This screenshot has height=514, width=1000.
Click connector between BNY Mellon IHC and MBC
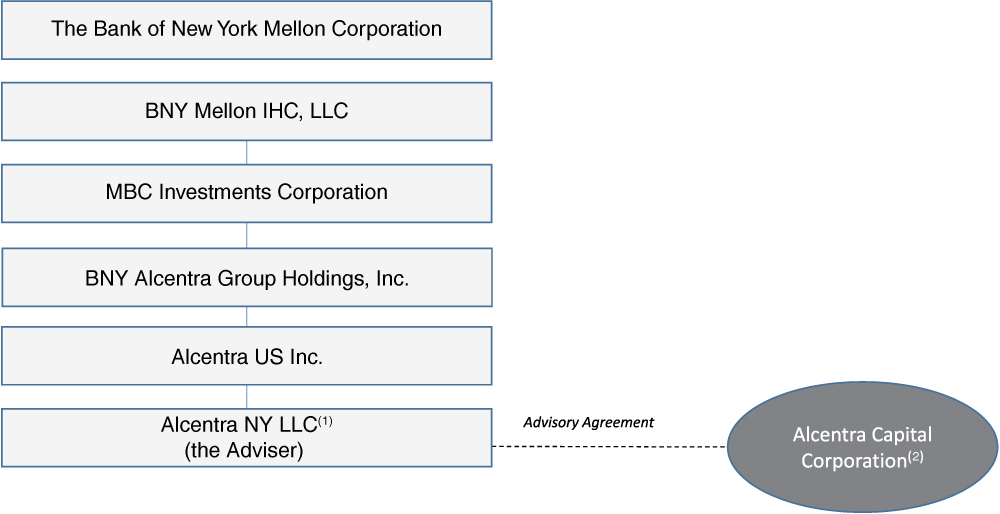click(246, 152)
